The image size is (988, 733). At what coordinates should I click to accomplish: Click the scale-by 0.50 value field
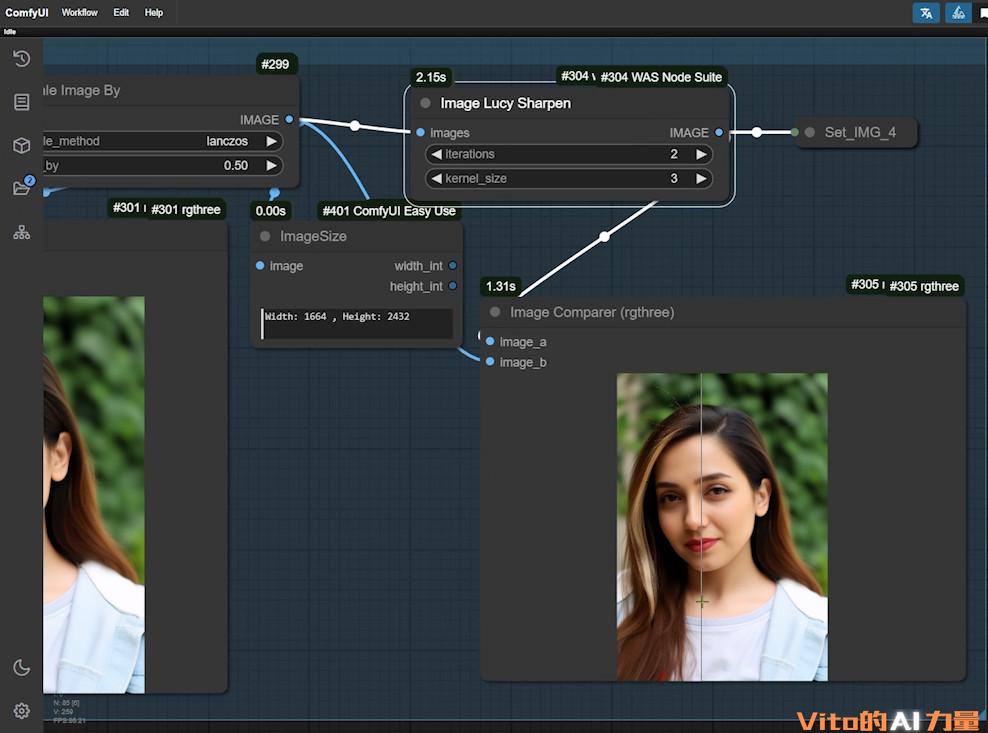pos(163,165)
